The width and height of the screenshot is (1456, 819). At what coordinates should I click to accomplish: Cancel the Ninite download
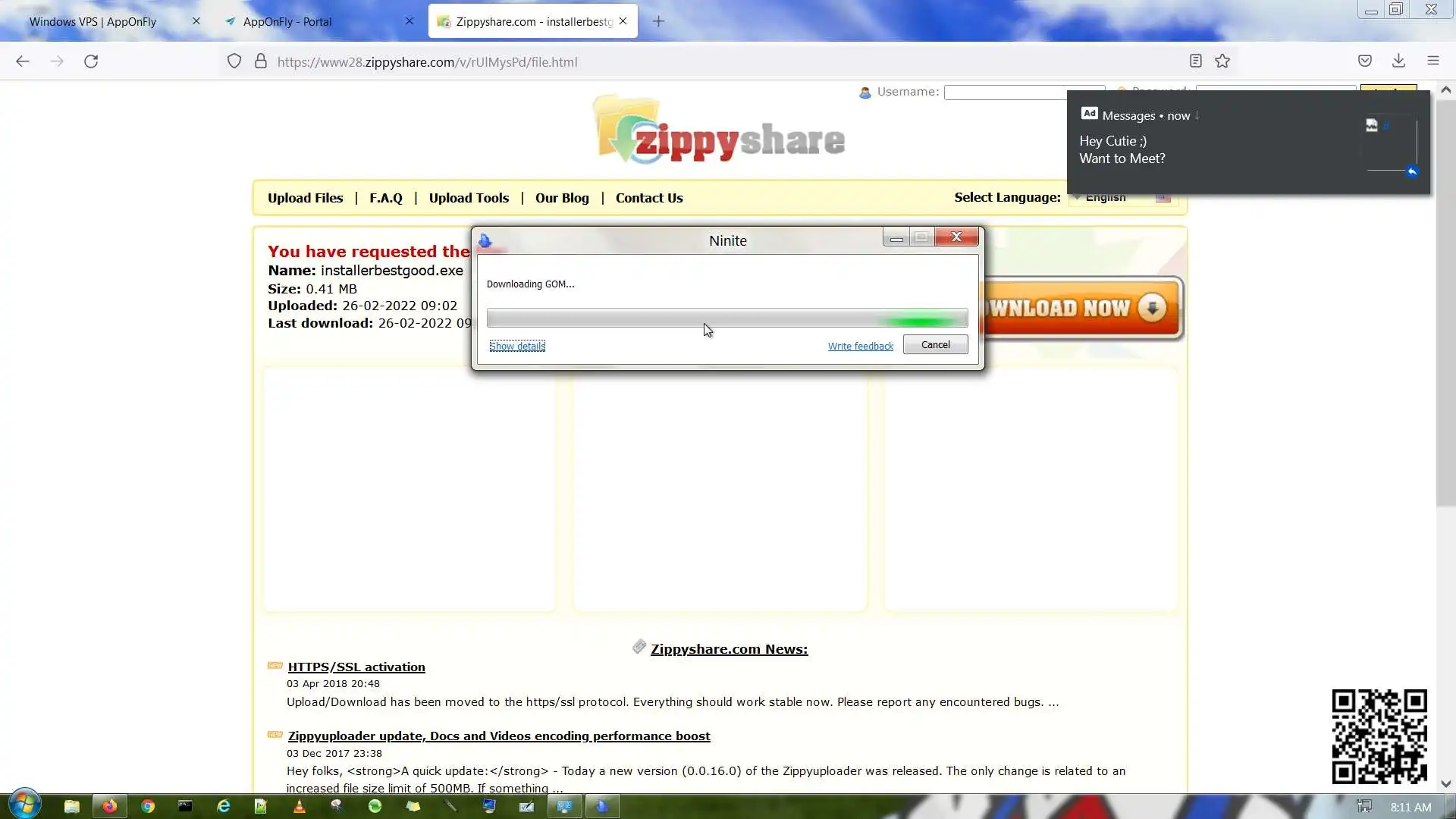[935, 344]
